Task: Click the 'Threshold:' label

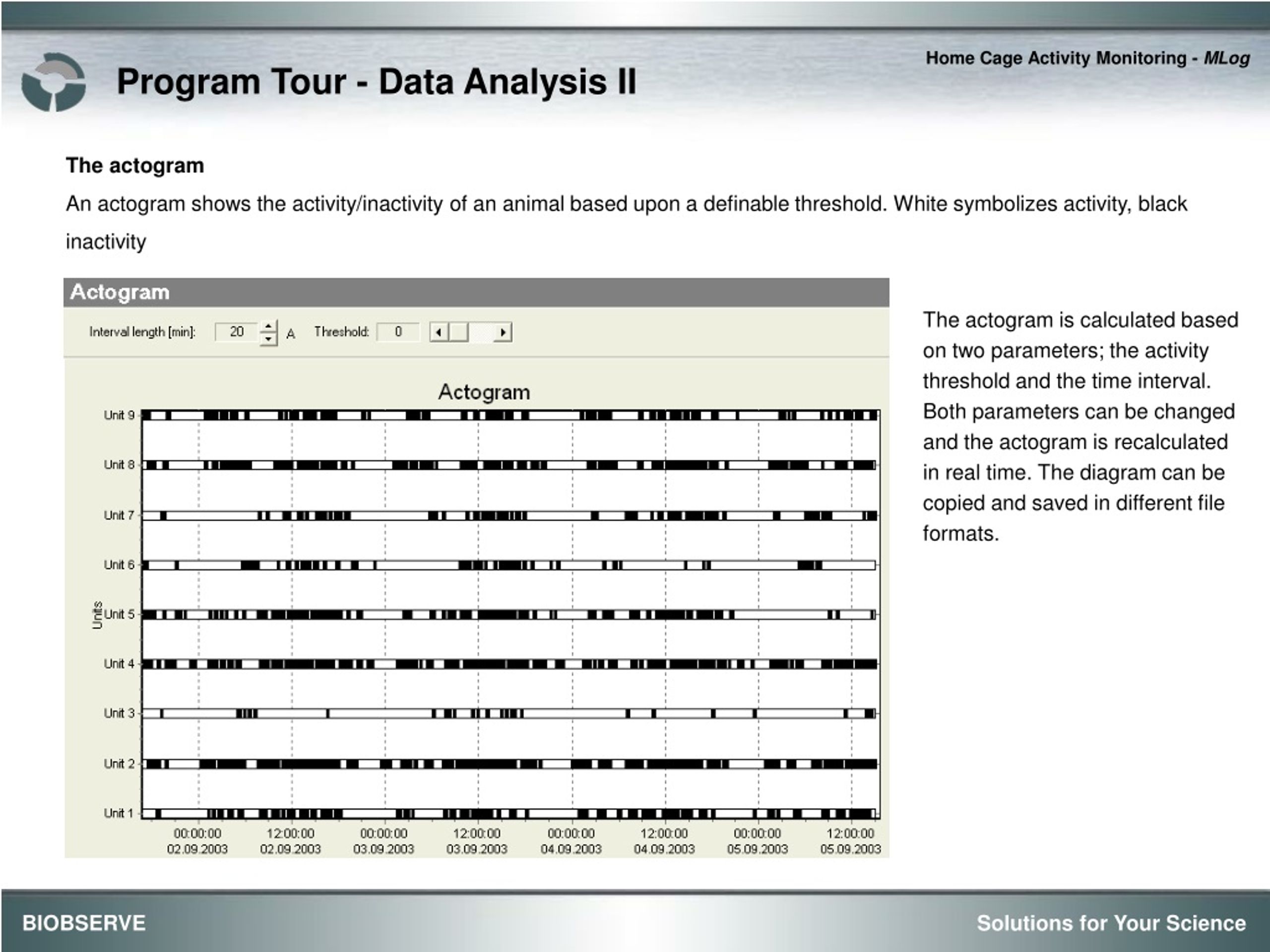Action: click(342, 332)
